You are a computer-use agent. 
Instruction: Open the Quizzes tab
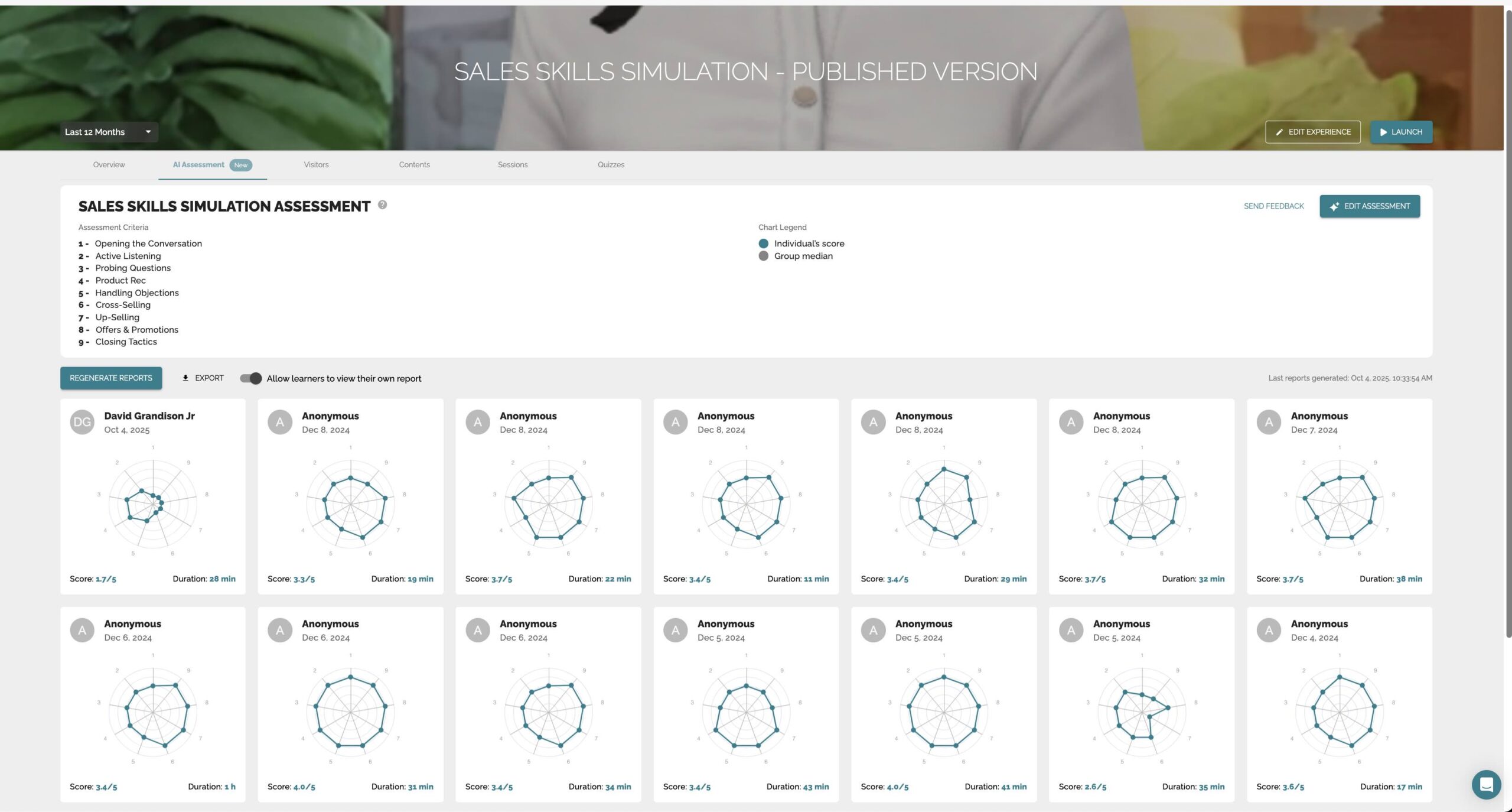pos(611,165)
